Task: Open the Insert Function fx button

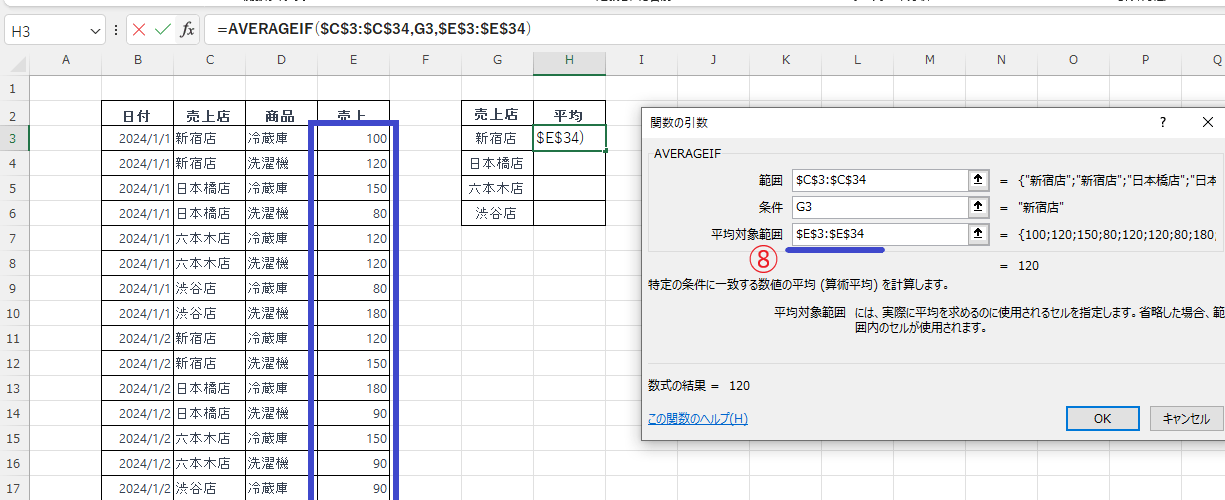Action: pos(187,30)
